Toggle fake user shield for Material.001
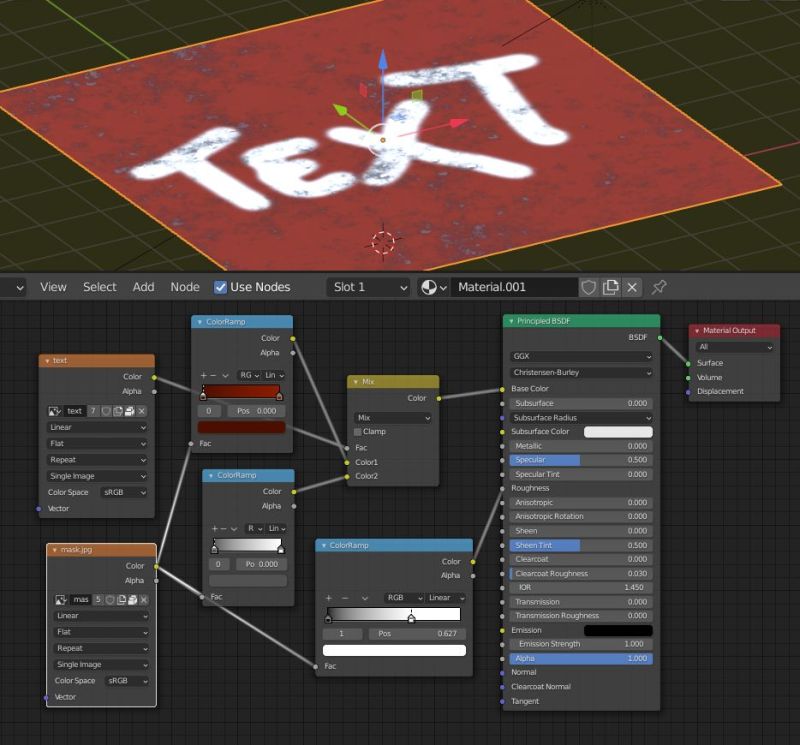 (588, 287)
